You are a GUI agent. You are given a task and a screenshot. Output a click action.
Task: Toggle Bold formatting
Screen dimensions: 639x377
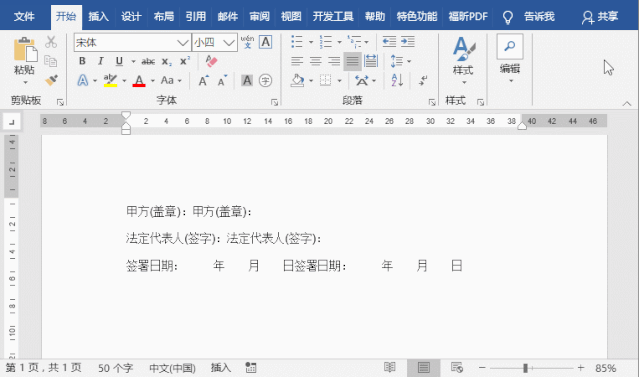[x=82, y=61]
